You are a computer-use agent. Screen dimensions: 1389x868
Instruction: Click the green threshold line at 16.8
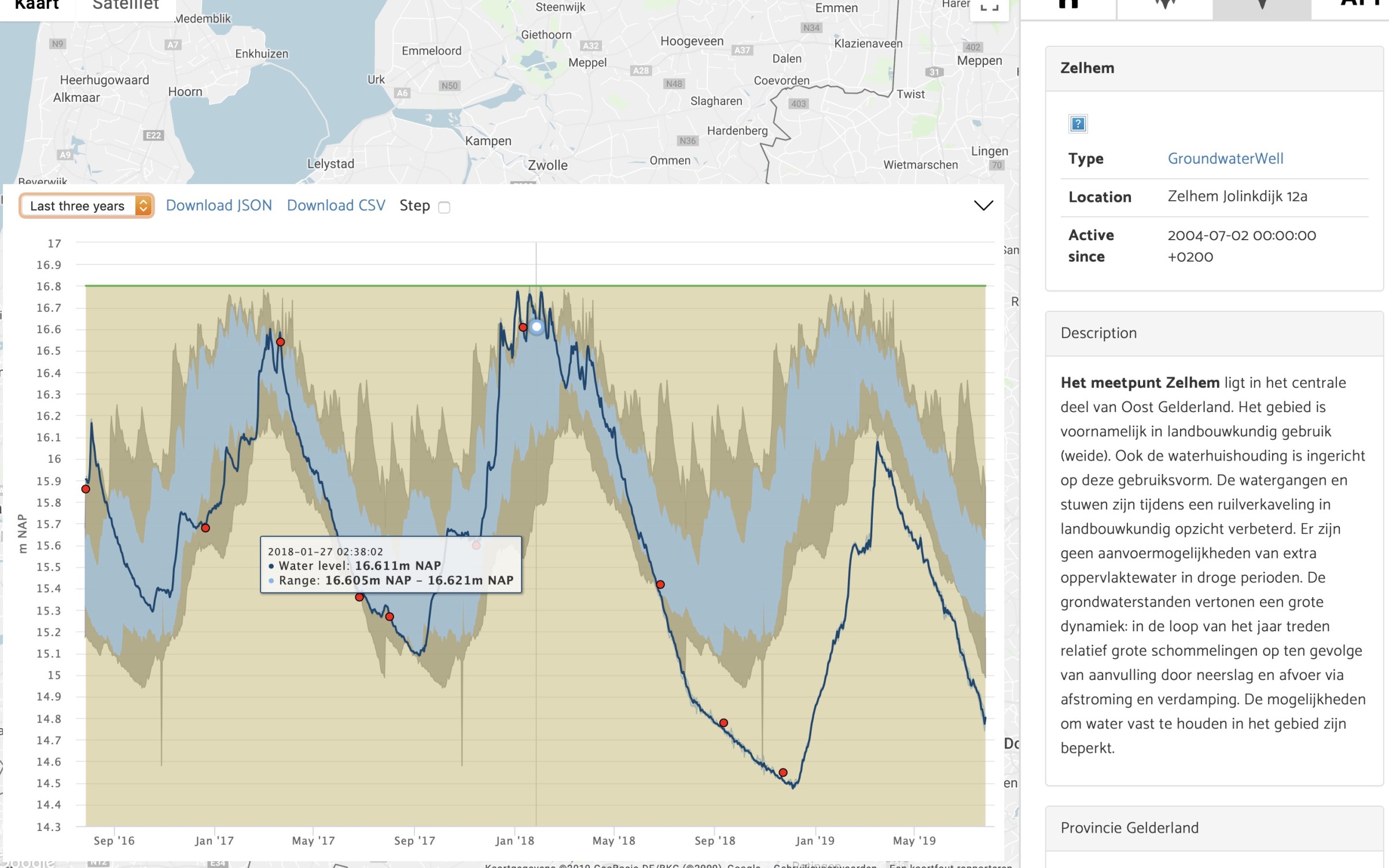(x=405, y=285)
